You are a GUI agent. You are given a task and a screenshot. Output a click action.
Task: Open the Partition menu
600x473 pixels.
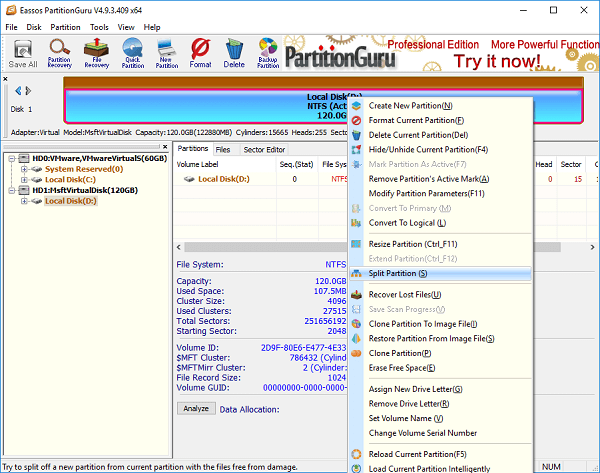click(65, 27)
